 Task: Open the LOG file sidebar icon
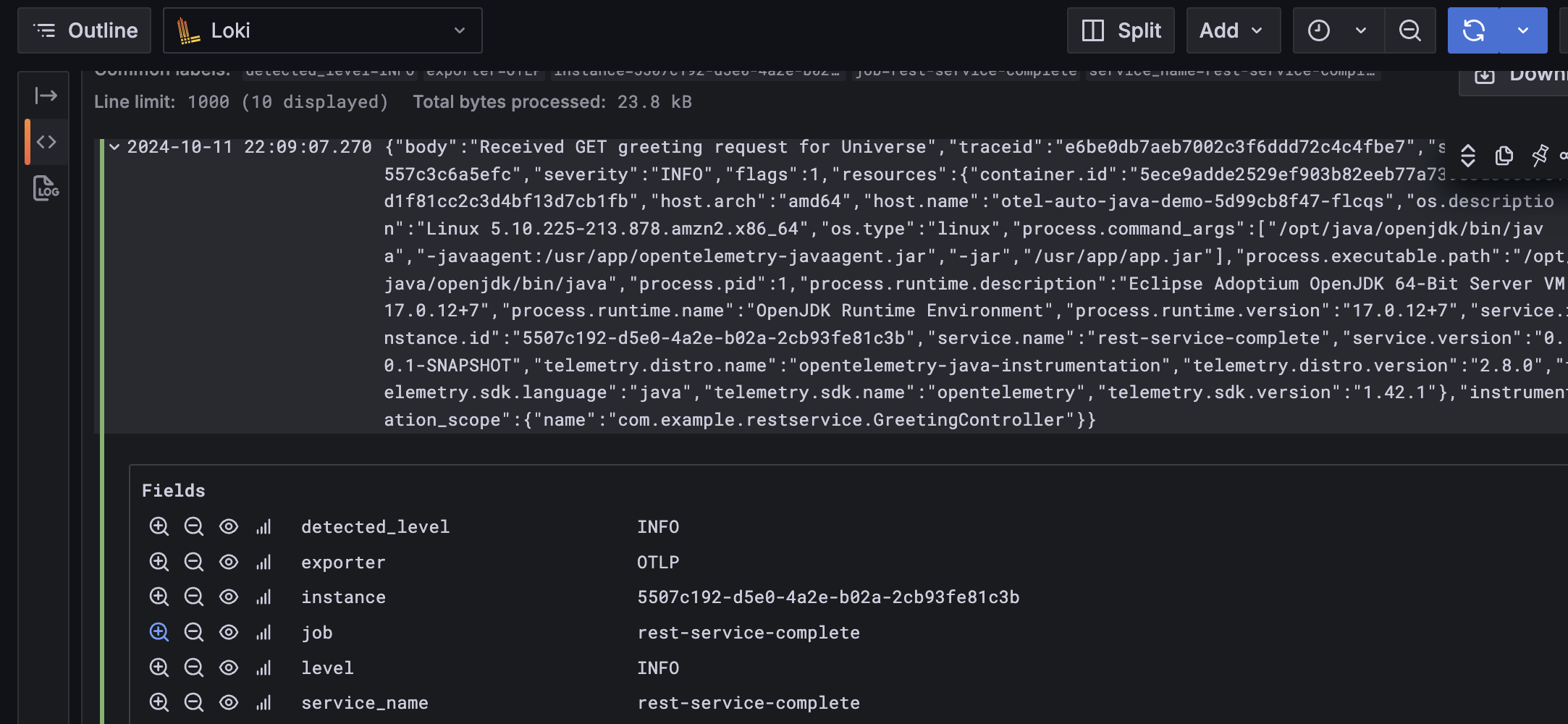pyautogui.click(x=46, y=188)
